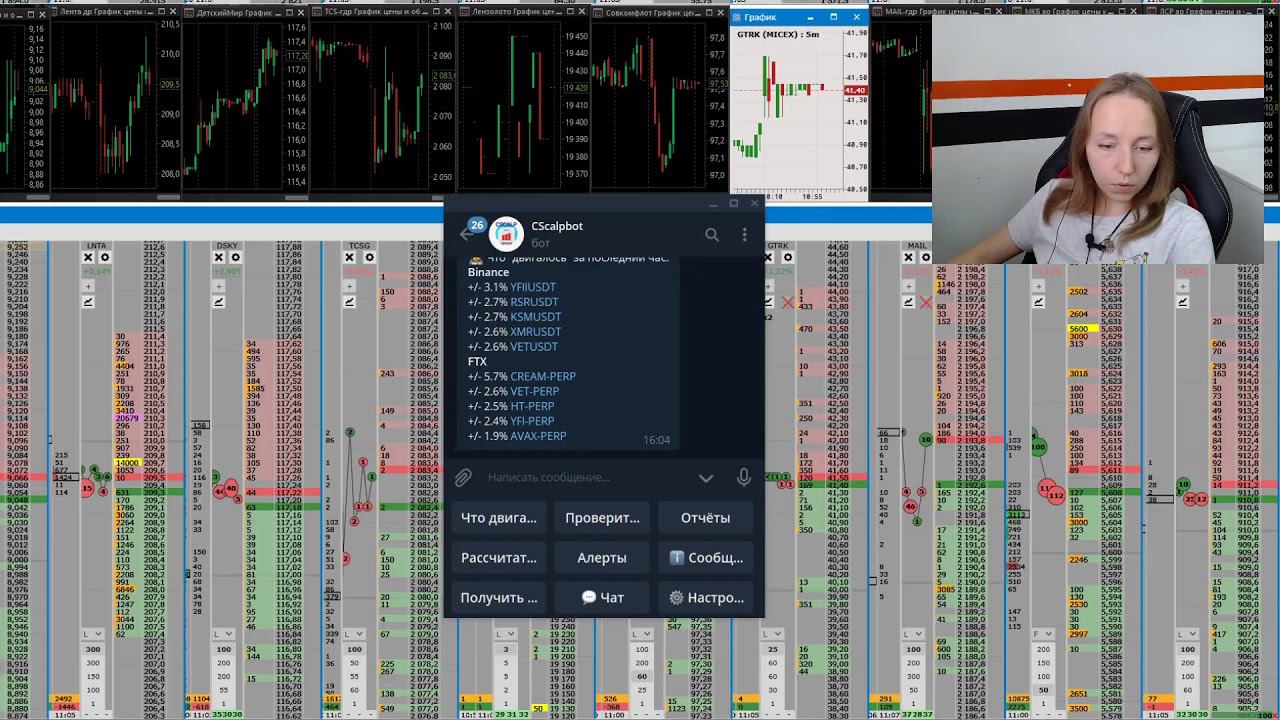This screenshot has width=1280, height=720.
Task: Open the RSRUSDT ticker link
Action: (535, 302)
